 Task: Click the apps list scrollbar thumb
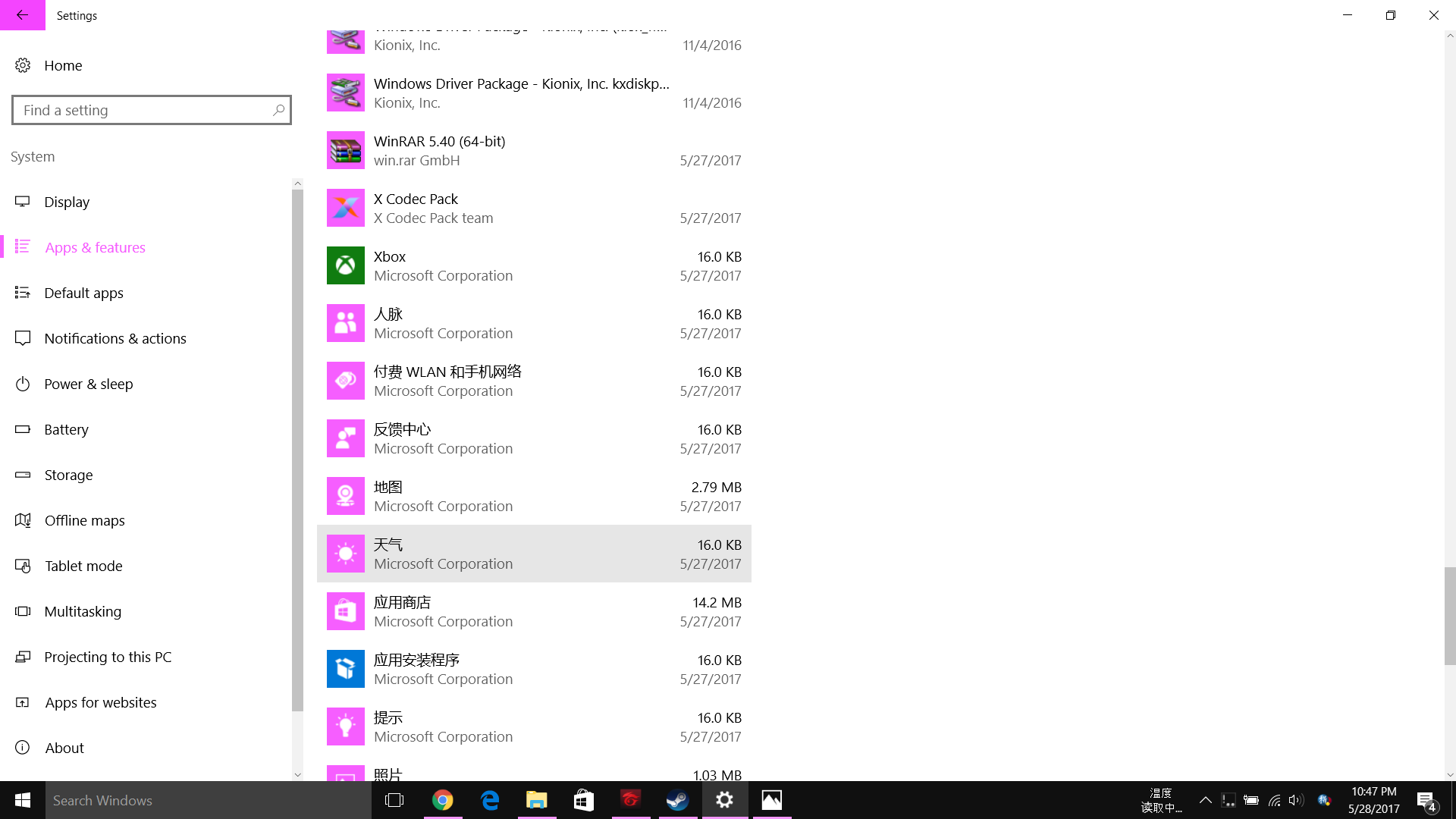(x=1450, y=616)
